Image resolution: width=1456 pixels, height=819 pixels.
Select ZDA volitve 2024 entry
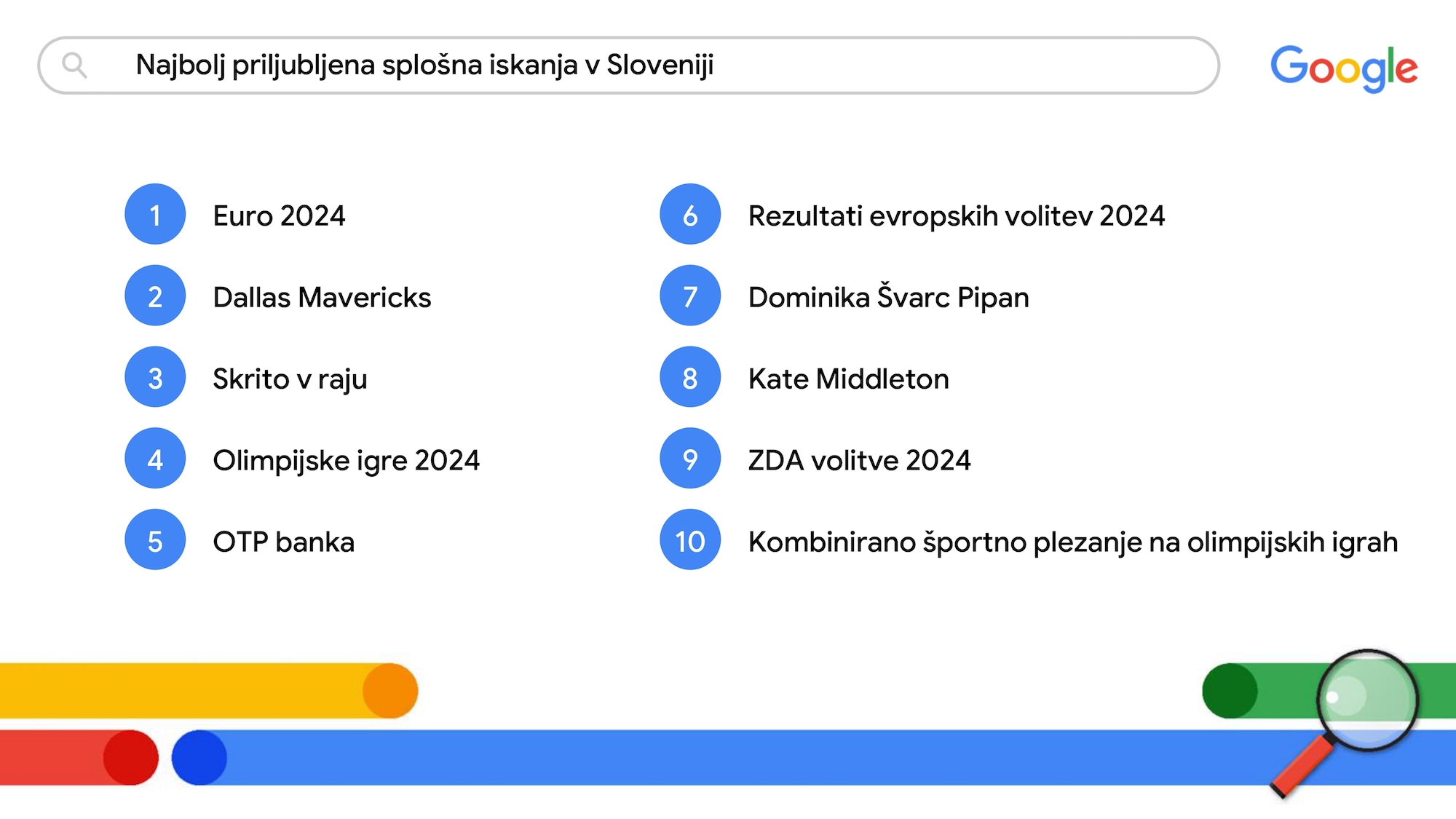click(x=859, y=461)
